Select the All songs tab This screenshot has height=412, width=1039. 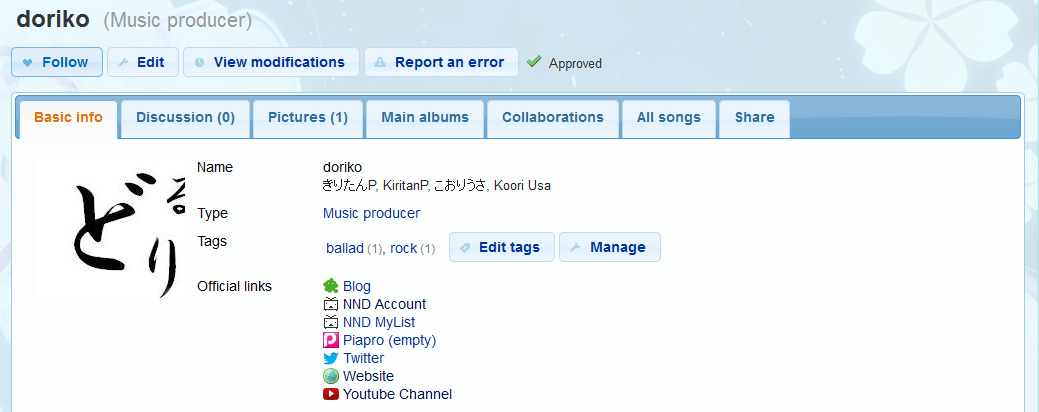pos(668,118)
